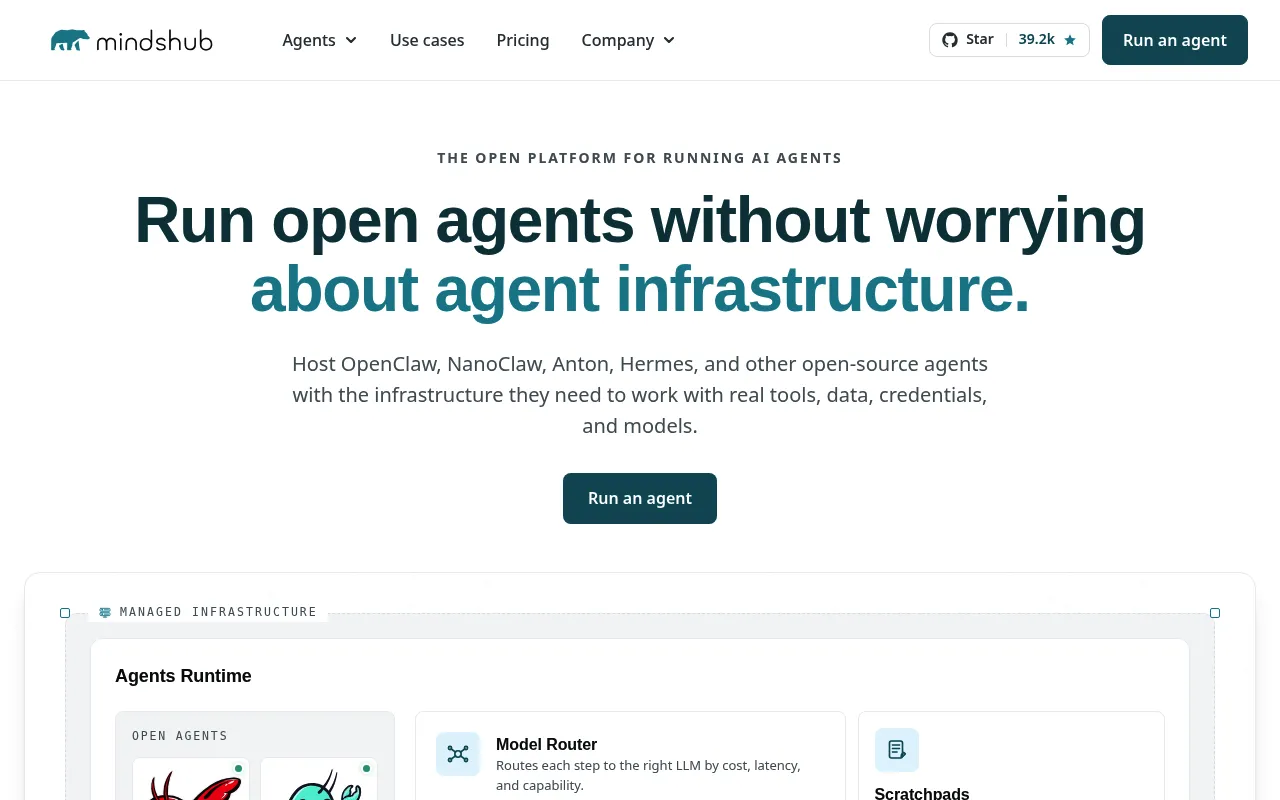
Task: Click Run an agent below the hero text
Action: click(640, 498)
